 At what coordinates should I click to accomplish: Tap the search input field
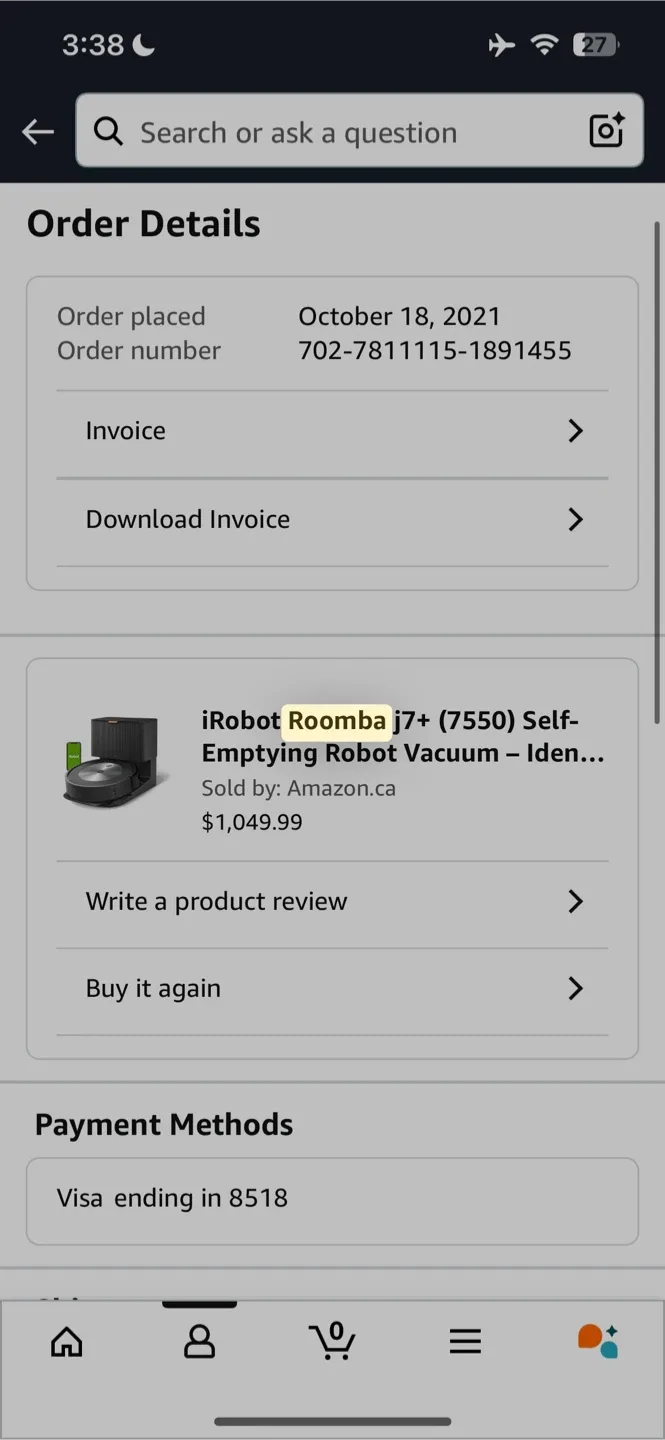tap(300, 131)
